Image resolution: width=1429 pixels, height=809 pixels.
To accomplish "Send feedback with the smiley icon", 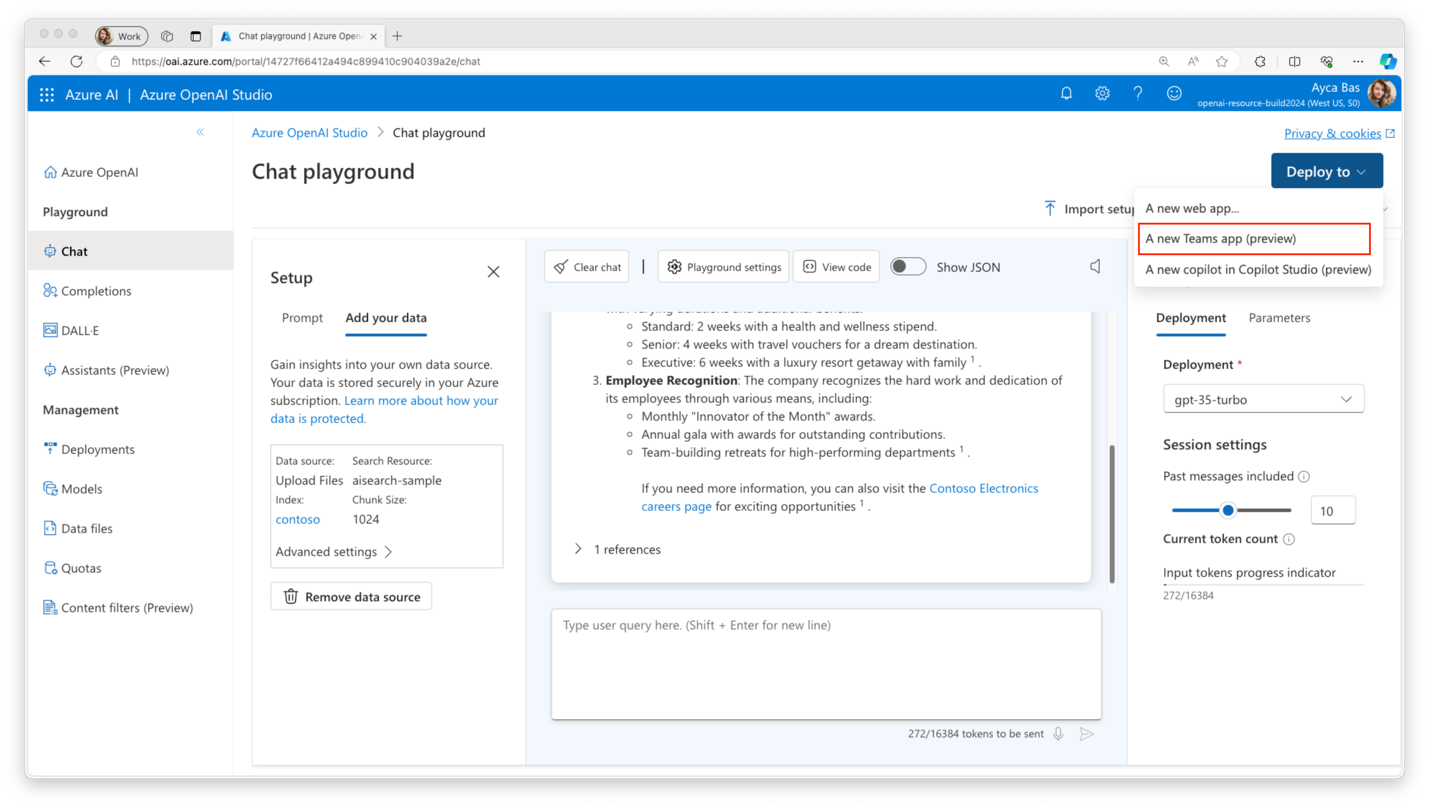I will tap(1174, 93).
